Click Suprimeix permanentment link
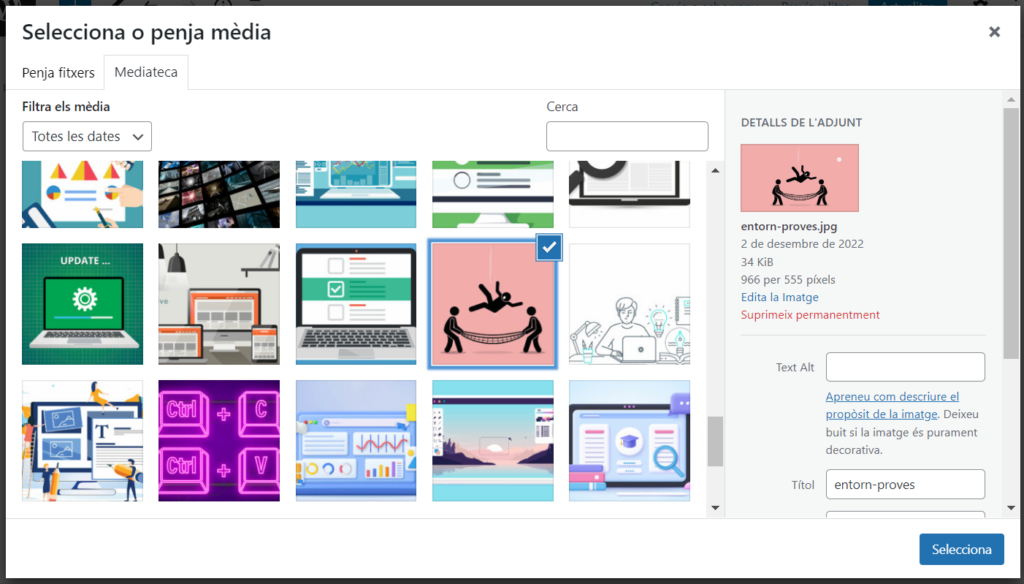 pyautogui.click(x=810, y=314)
